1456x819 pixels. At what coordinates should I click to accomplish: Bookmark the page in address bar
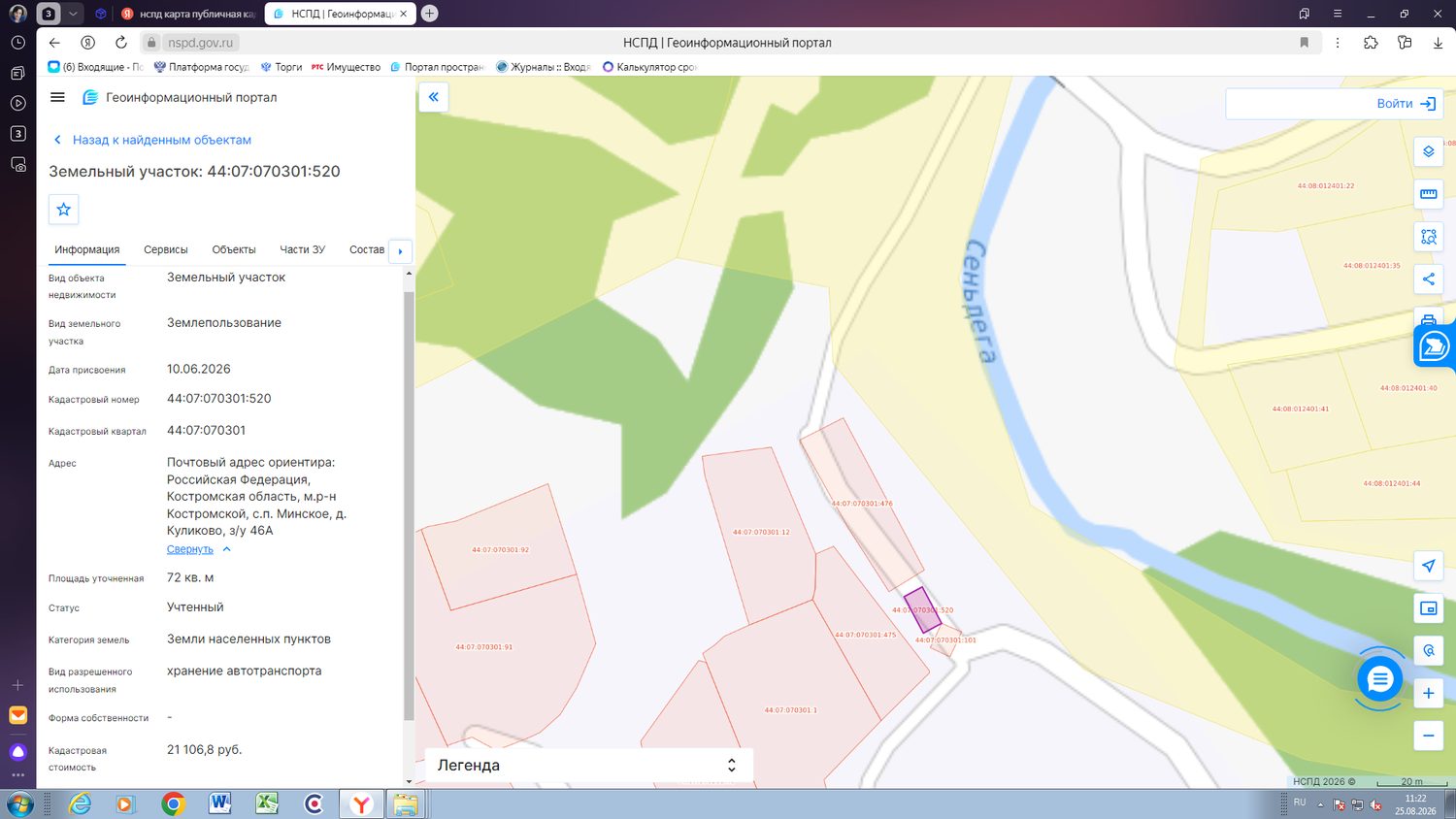(x=1304, y=43)
